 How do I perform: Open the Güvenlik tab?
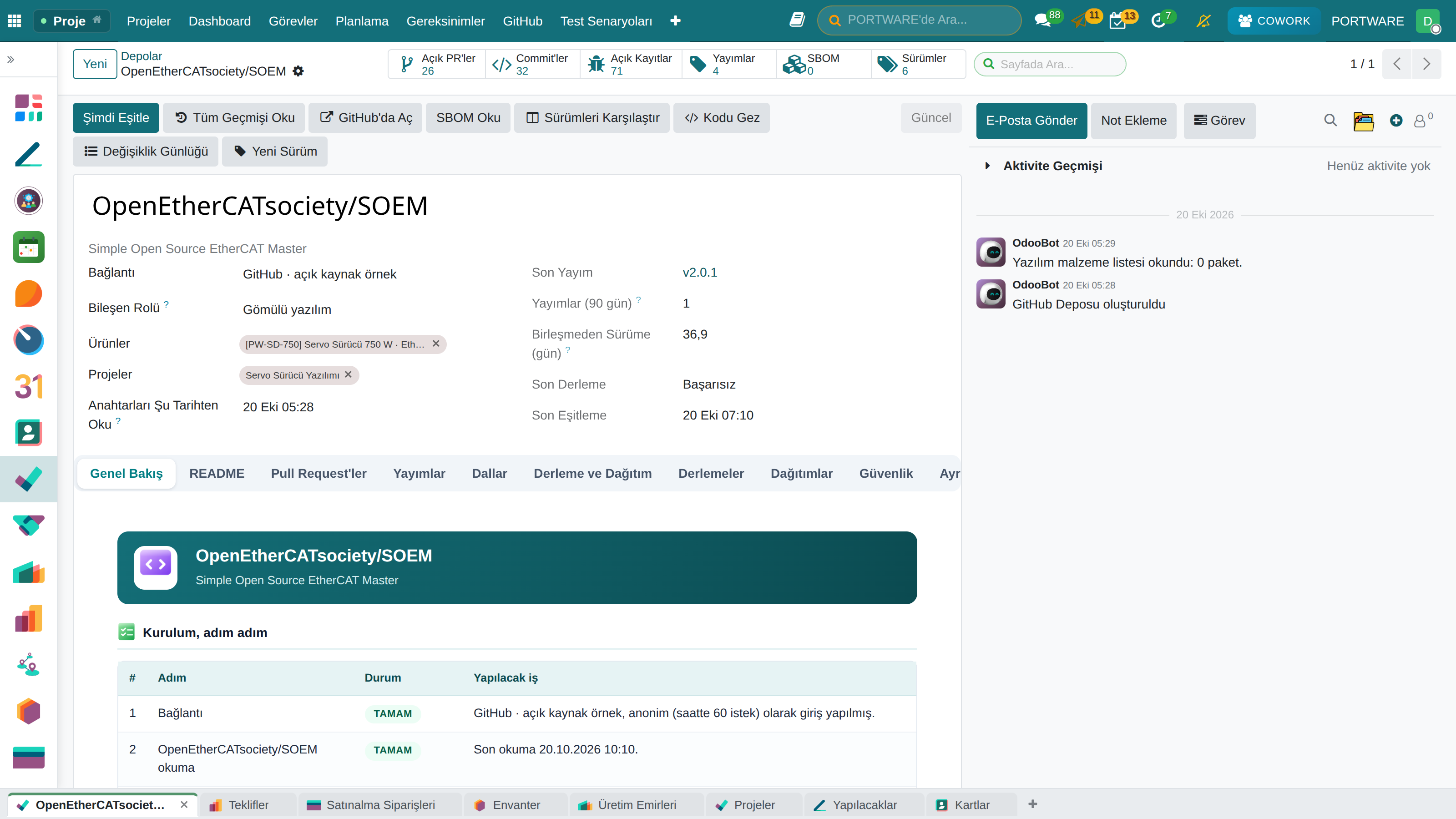[886, 473]
